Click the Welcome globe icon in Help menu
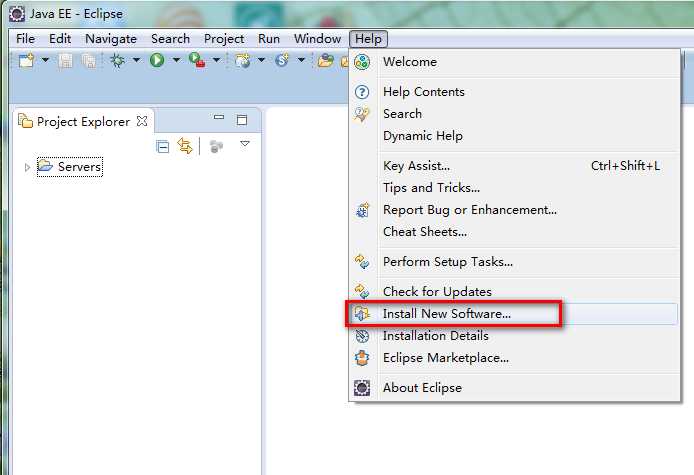Viewport: 694px width, 475px height. (362, 62)
